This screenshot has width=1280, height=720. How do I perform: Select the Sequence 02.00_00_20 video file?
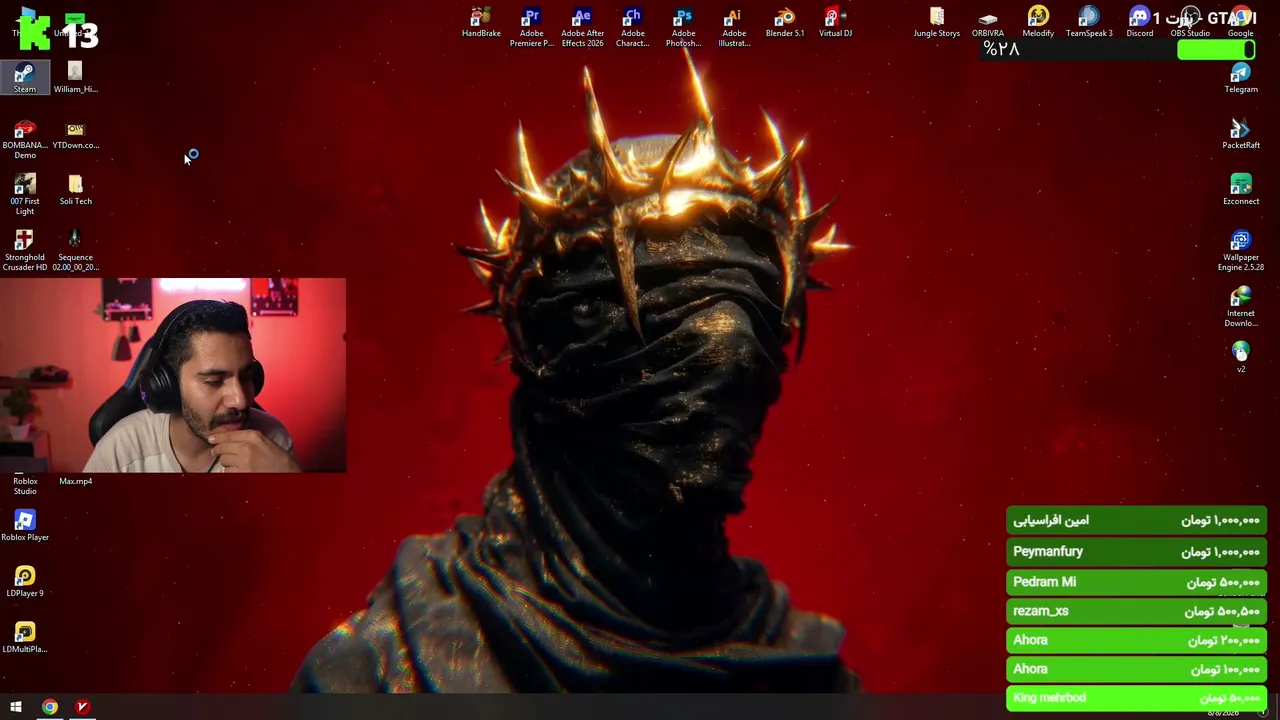click(75, 251)
